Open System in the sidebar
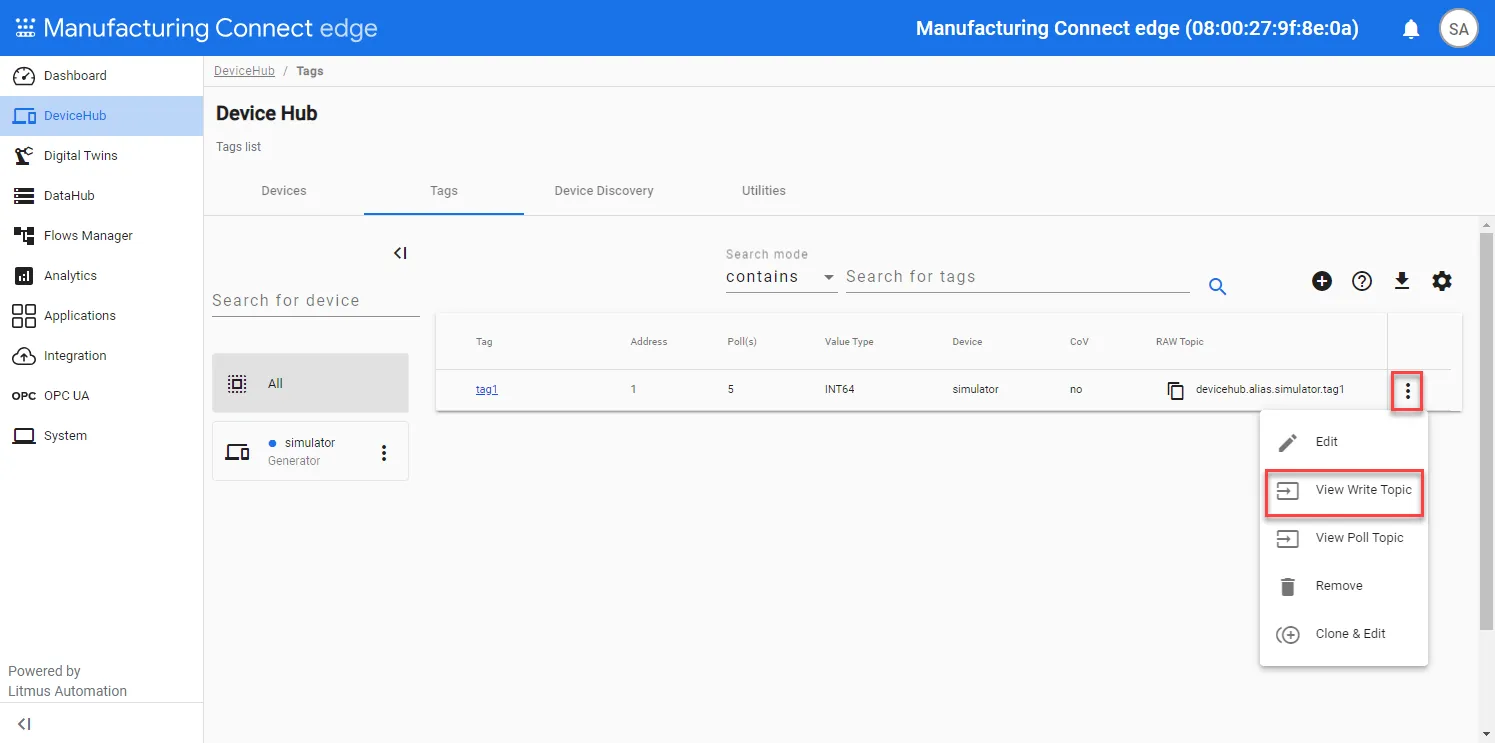The image size is (1495, 743). click(x=101, y=436)
